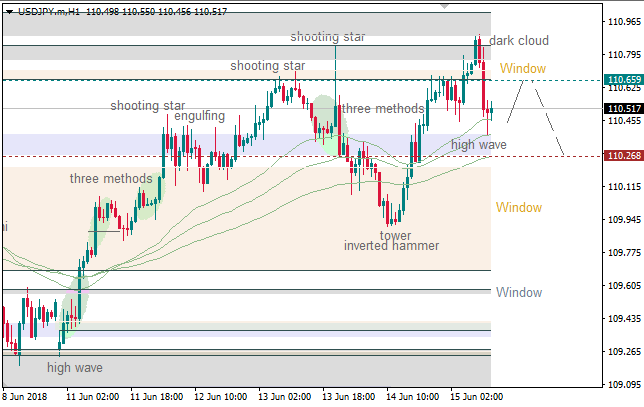Click the gray 'Window' label near 109.605

519,292
